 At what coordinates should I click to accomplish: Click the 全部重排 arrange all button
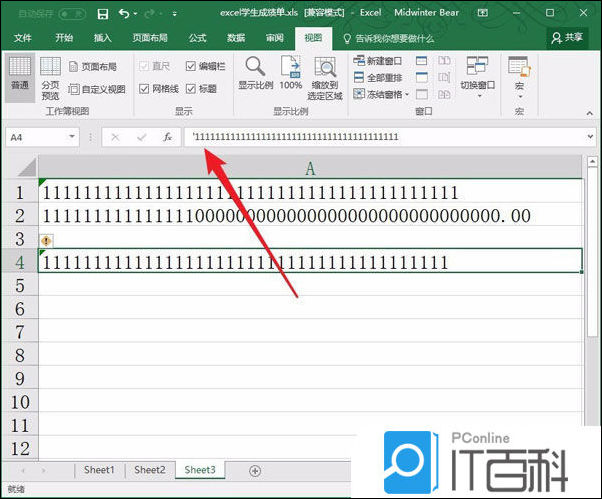tap(377, 78)
